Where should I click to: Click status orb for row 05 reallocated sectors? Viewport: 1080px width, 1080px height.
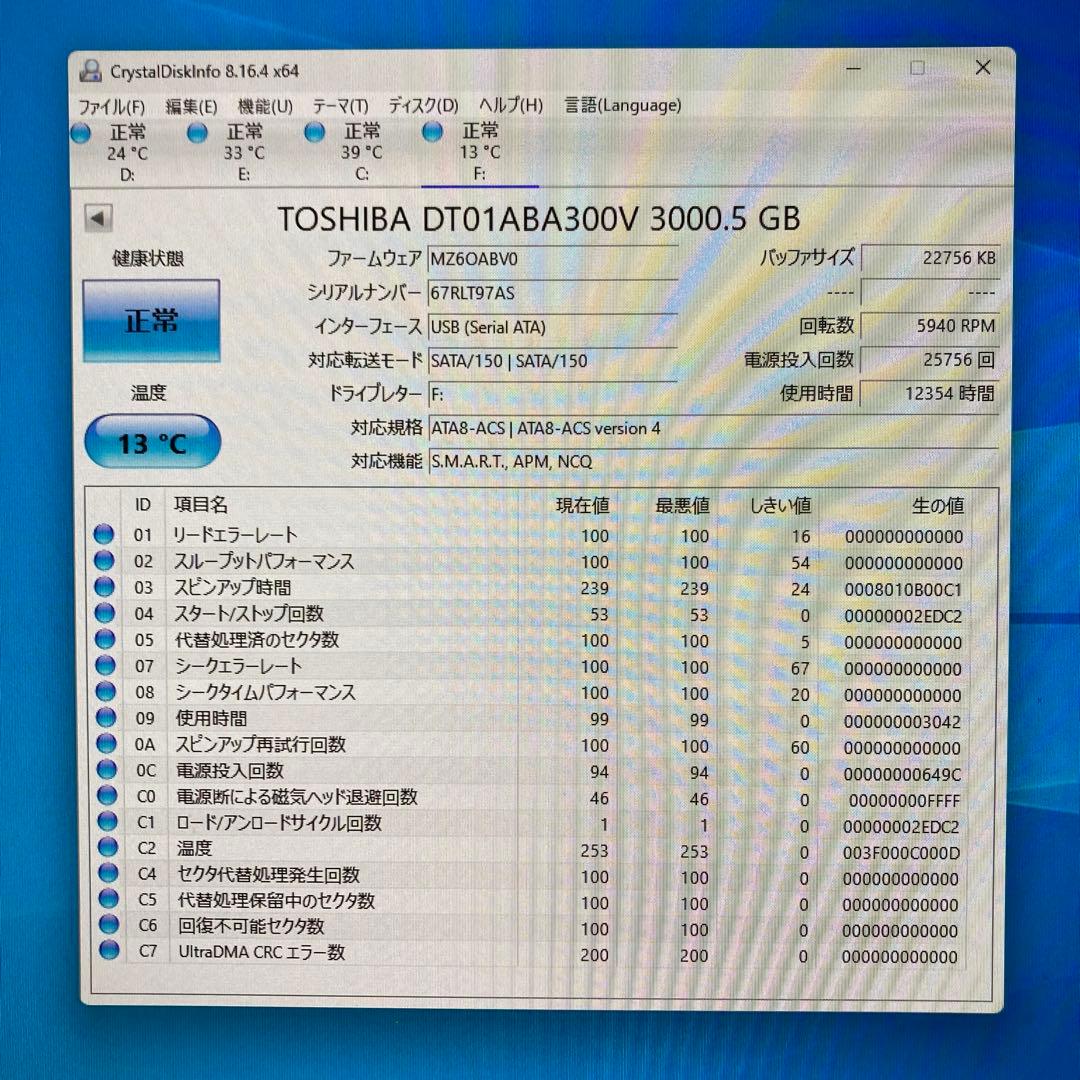[x=105, y=638]
